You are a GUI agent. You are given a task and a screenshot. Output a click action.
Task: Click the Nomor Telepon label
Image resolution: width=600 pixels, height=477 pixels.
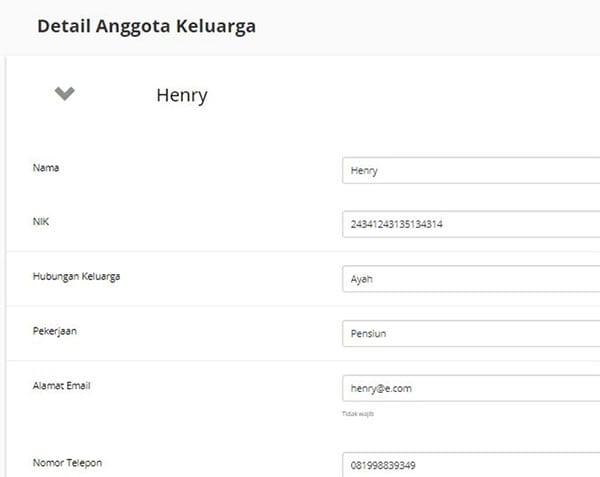pos(67,462)
